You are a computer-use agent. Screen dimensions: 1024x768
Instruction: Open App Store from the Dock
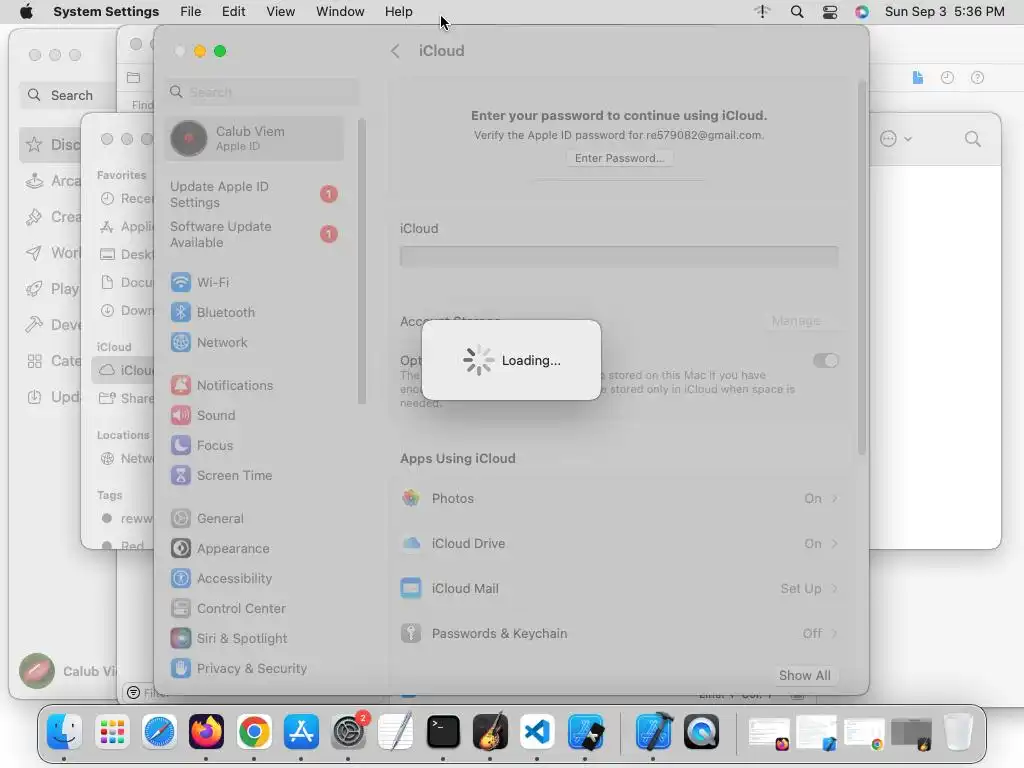coord(301,731)
